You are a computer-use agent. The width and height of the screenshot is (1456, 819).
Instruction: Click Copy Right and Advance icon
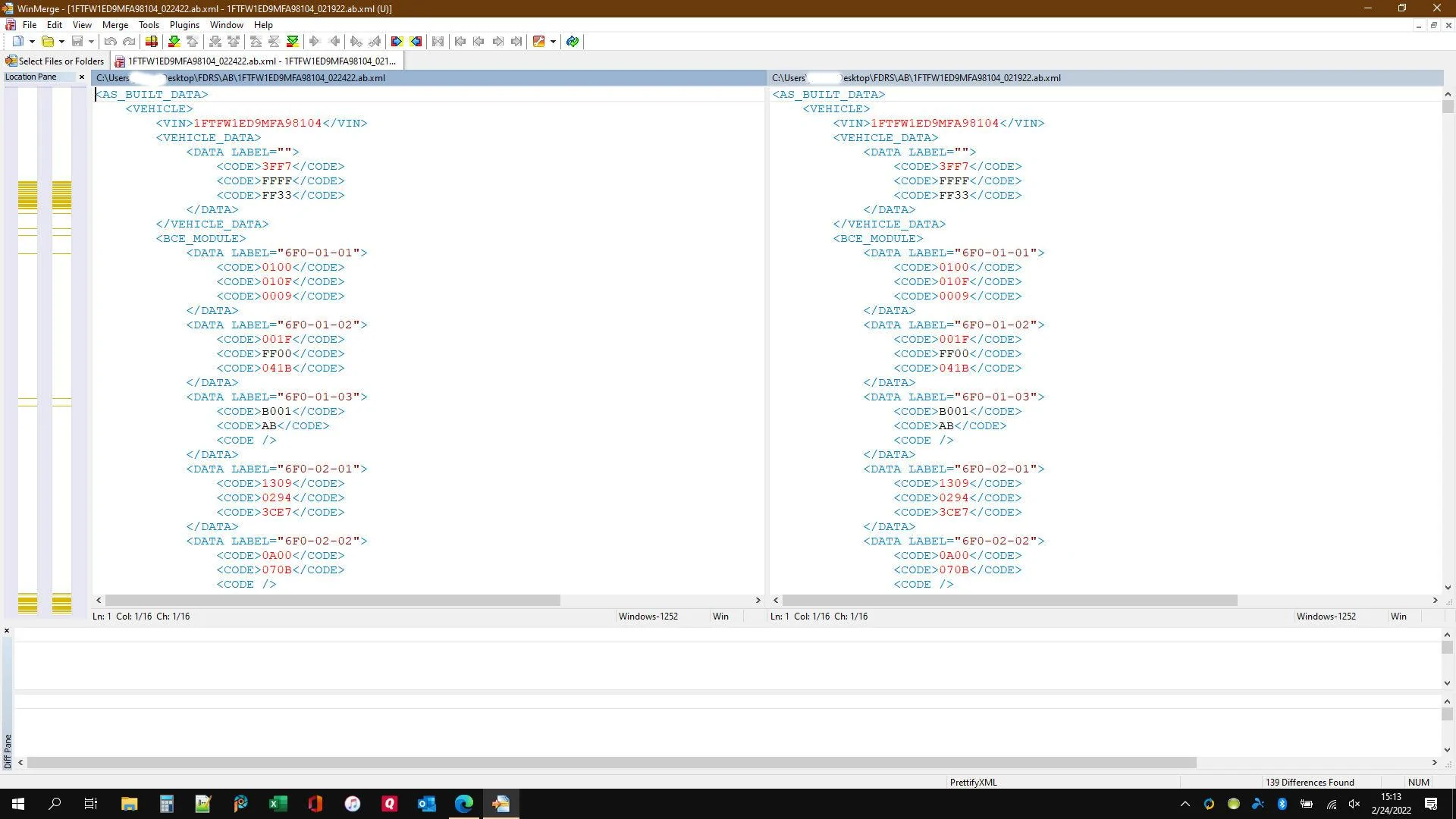(x=356, y=42)
